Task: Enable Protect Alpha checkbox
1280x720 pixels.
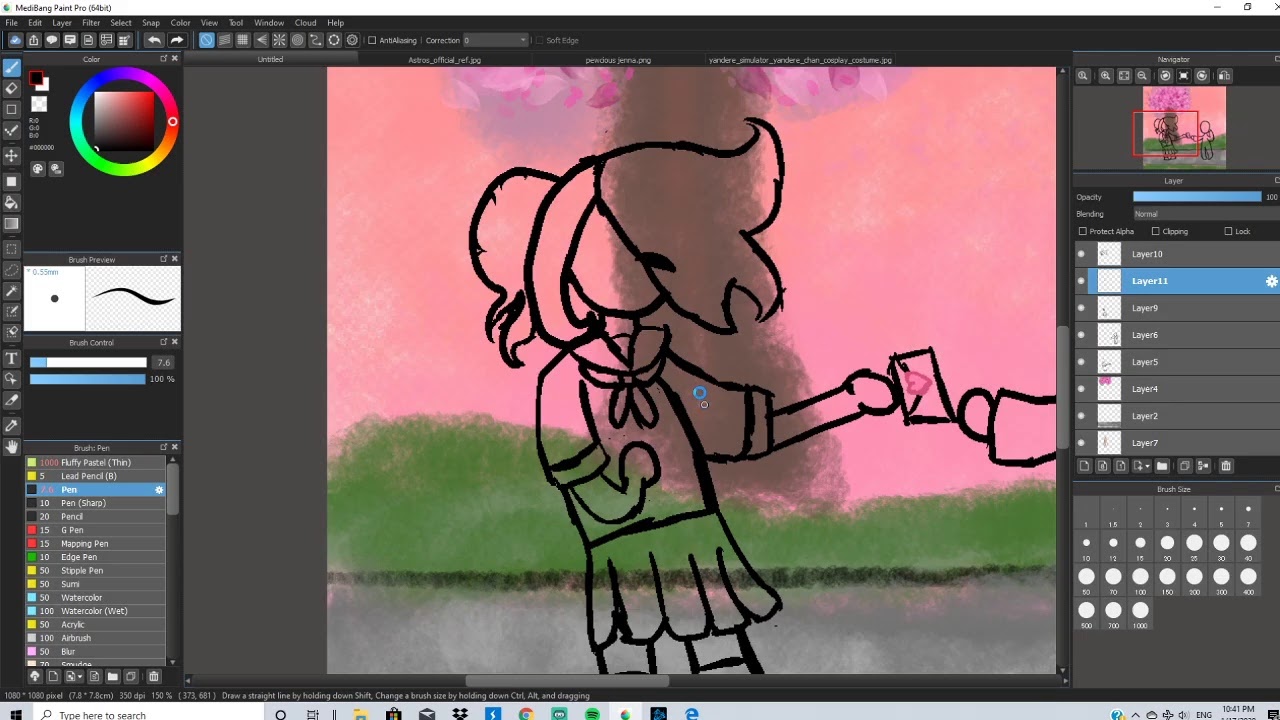Action: 1083,231
